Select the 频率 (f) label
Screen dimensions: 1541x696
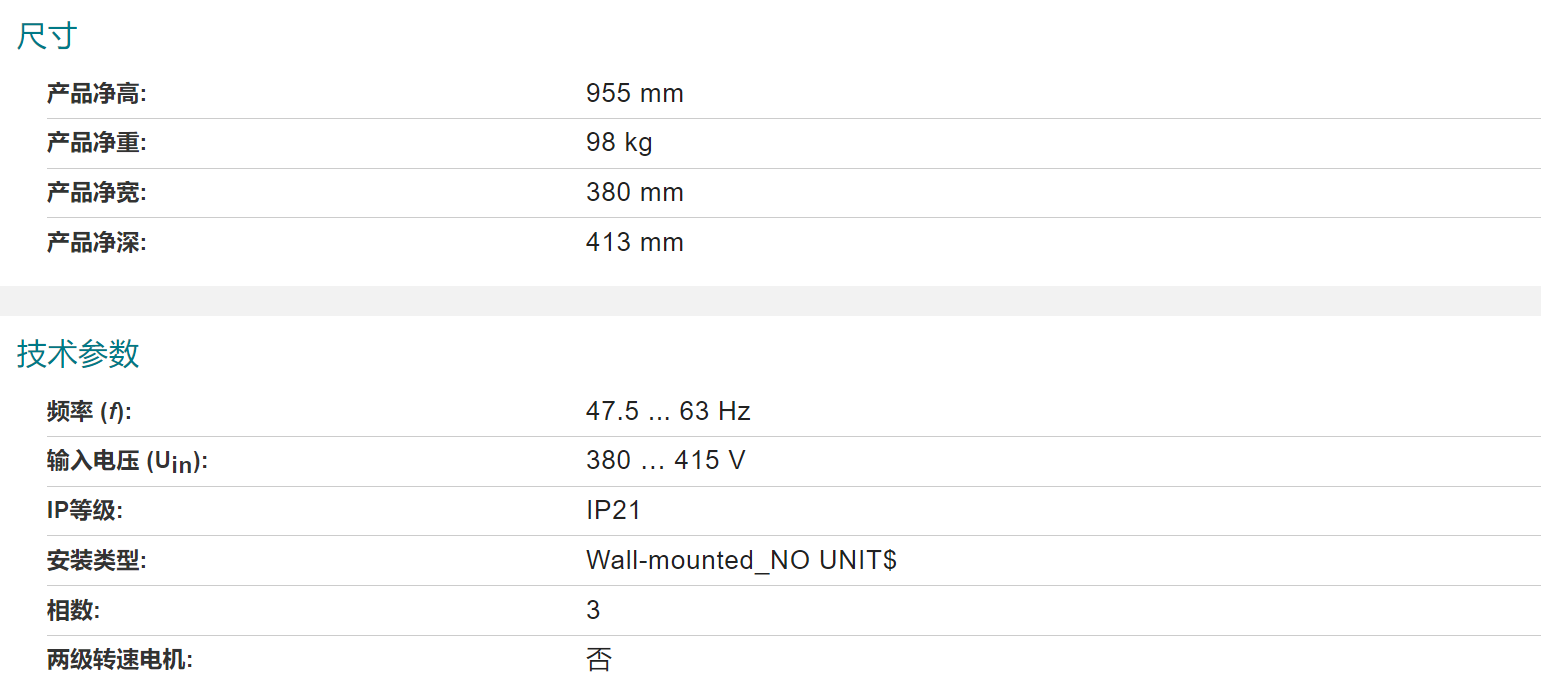click(89, 411)
